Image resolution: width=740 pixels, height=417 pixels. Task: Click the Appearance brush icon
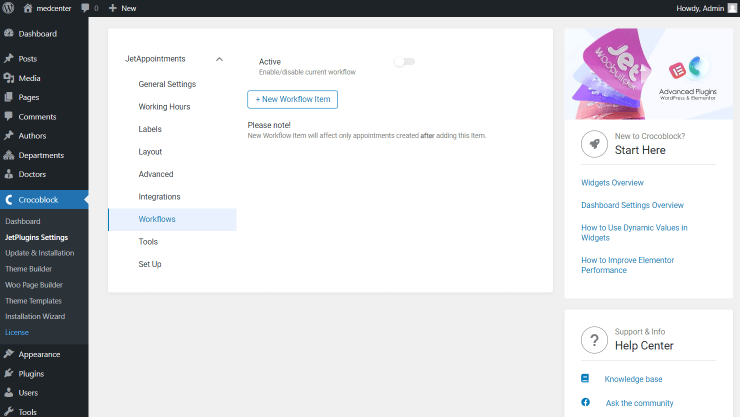pos(8,354)
